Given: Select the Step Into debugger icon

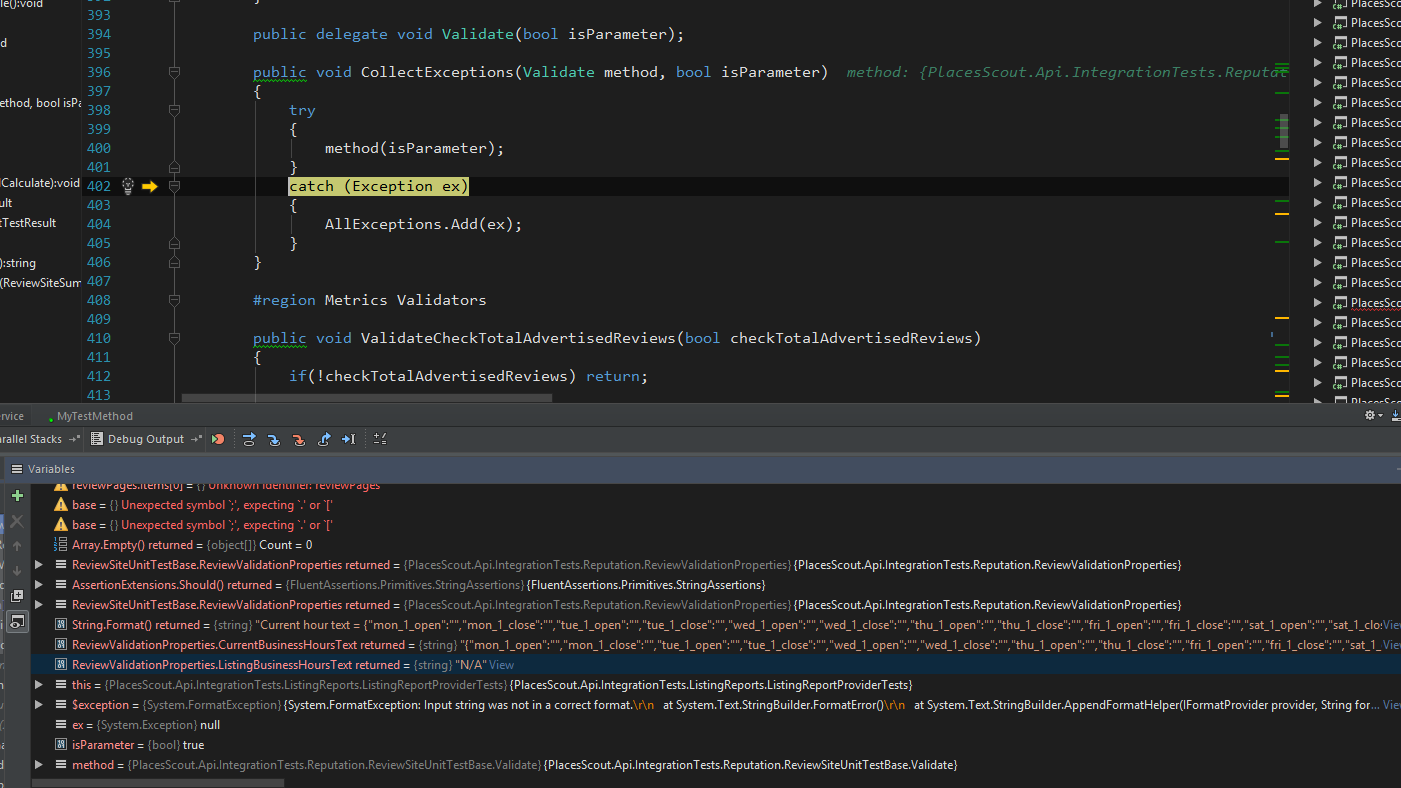Looking at the screenshot, I should pyautogui.click(x=274, y=438).
